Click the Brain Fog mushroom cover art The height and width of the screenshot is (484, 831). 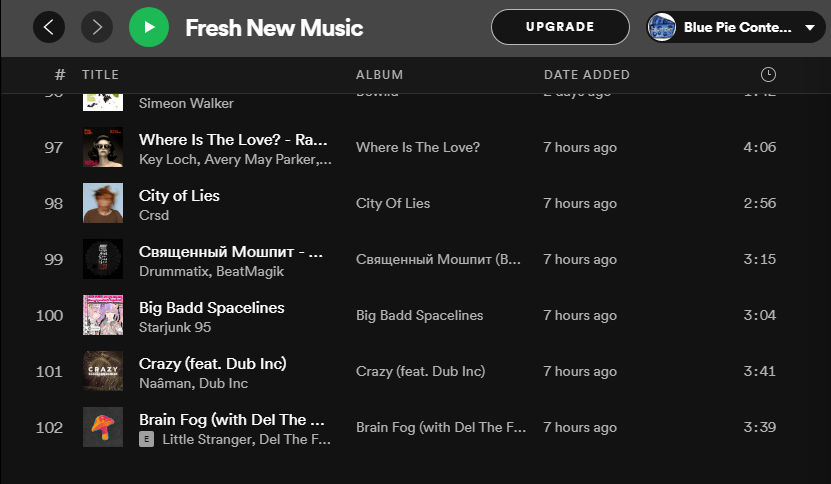103,427
